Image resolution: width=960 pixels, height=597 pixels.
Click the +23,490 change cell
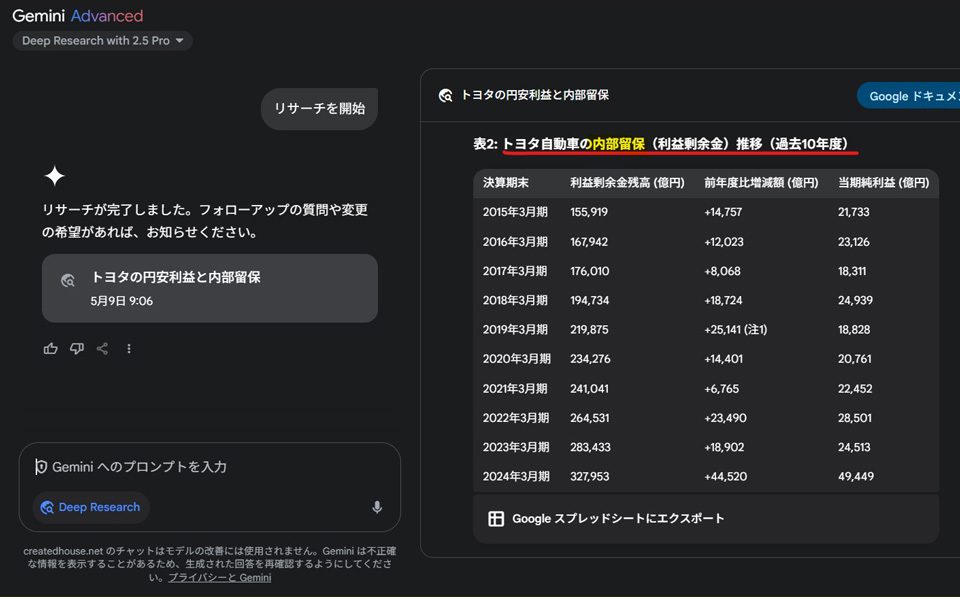(726, 418)
